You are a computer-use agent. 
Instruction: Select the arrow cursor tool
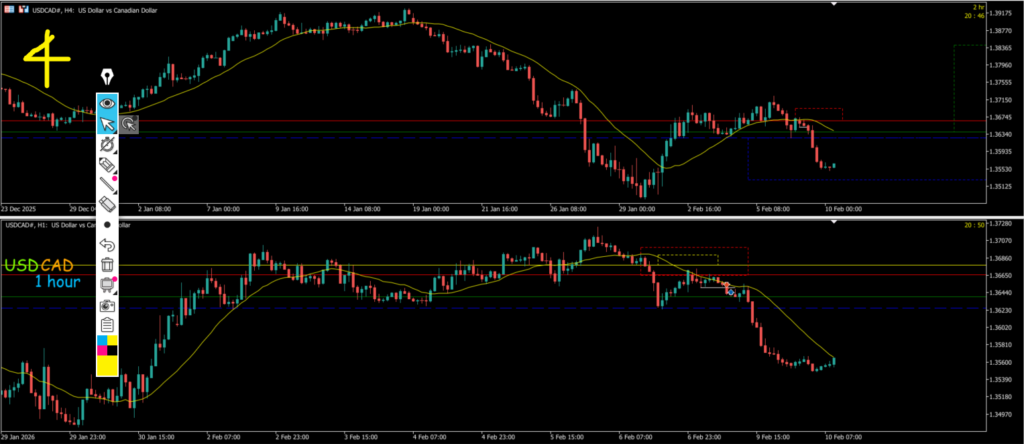107,124
